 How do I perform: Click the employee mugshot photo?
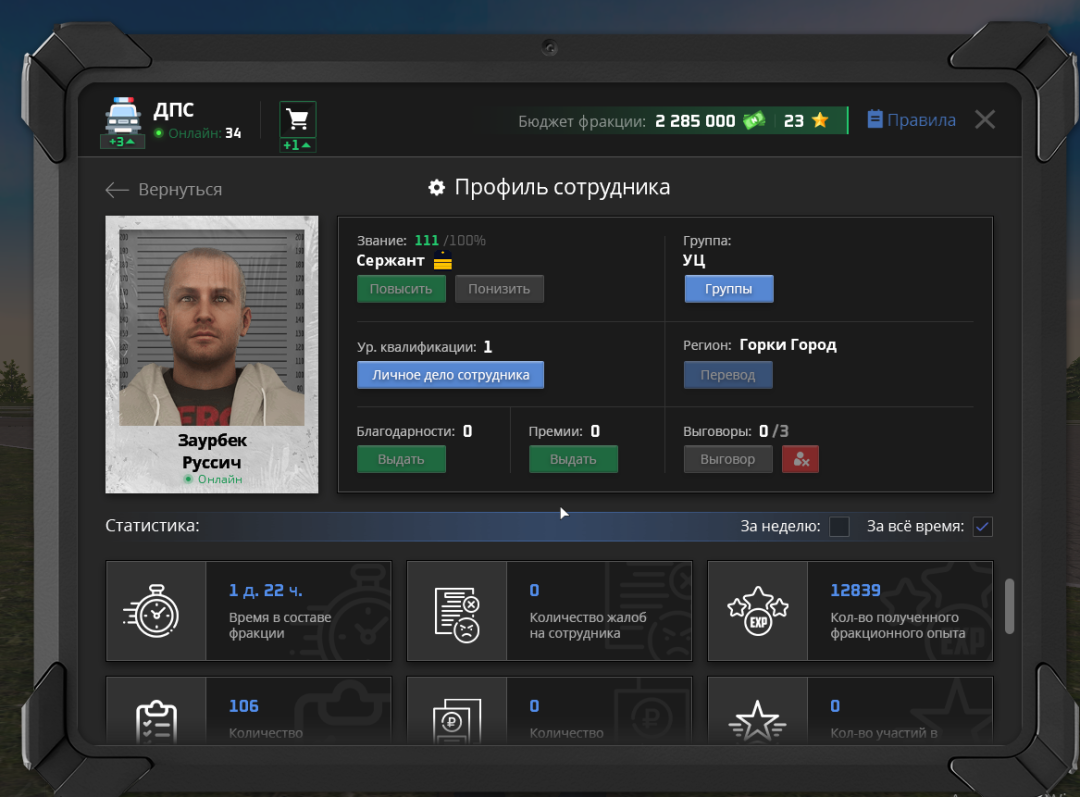coord(211,332)
